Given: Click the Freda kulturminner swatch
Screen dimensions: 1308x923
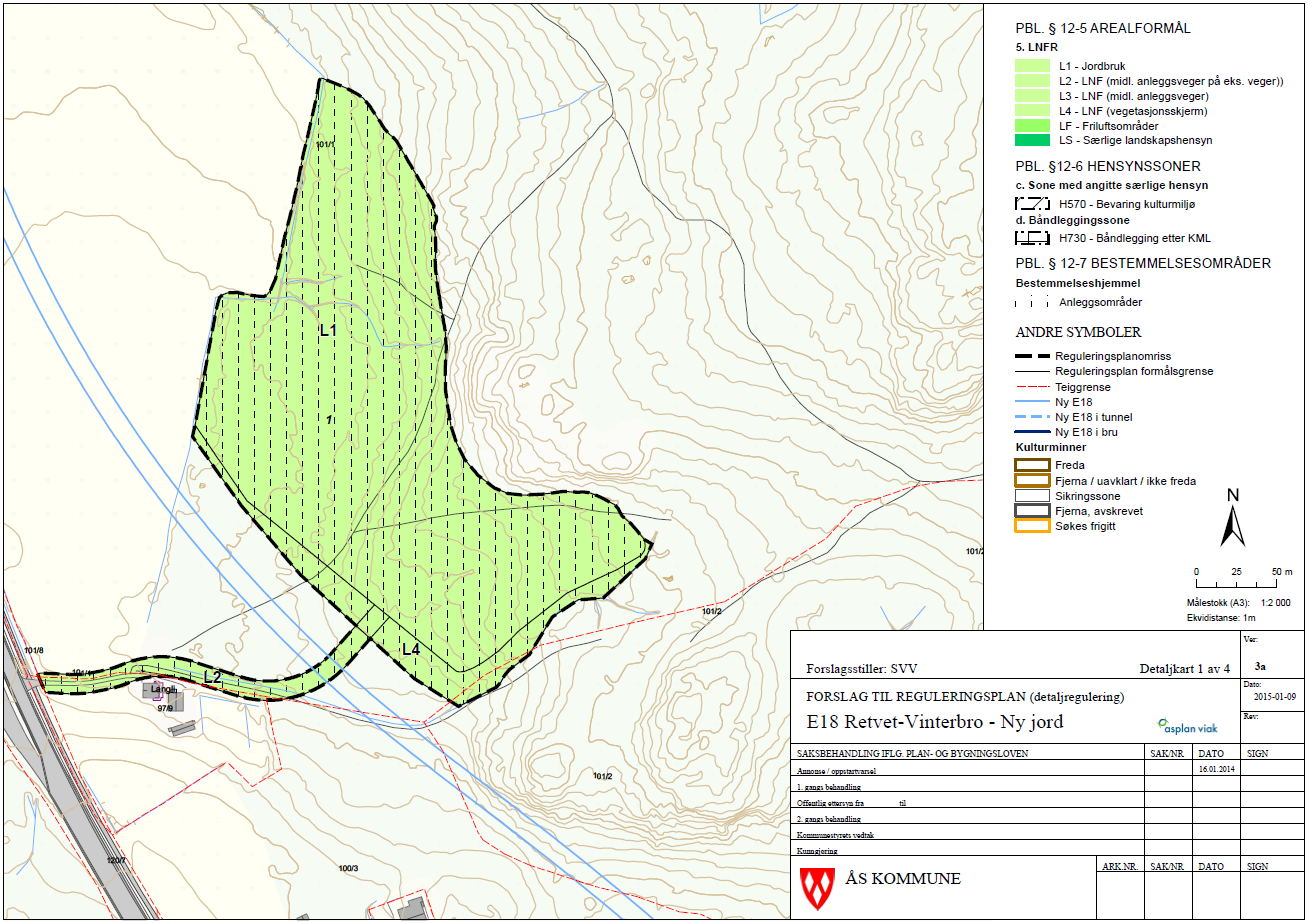Looking at the screenshot, I should (1031, 465).
